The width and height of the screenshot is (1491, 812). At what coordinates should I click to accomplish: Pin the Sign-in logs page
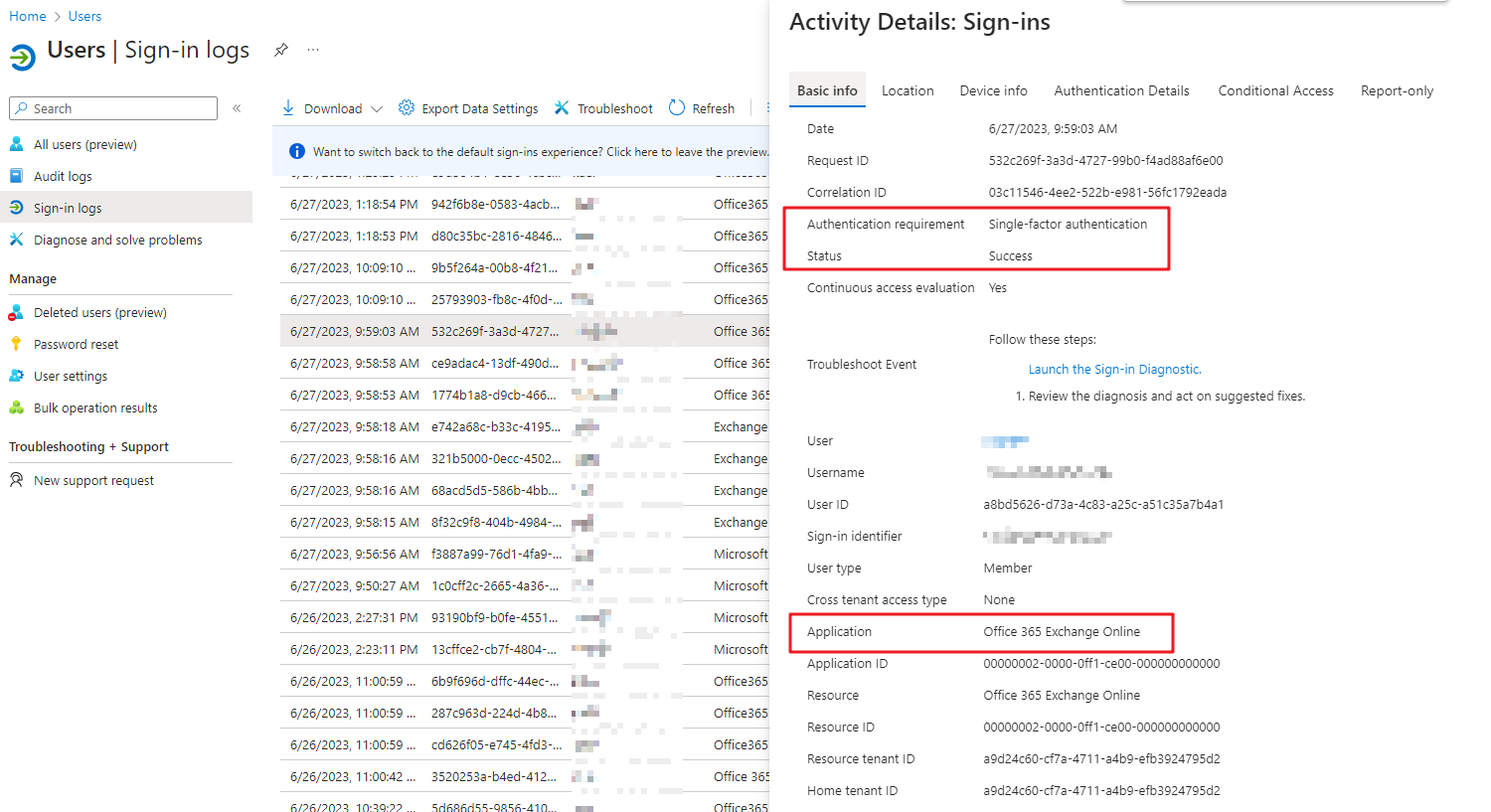281,50
